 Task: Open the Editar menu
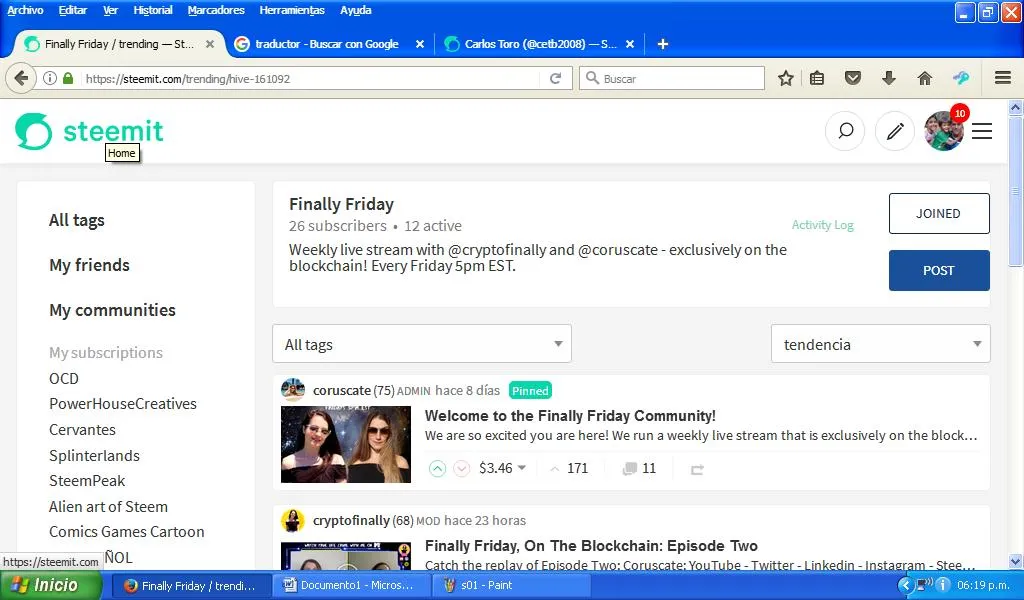click(72, 10)
